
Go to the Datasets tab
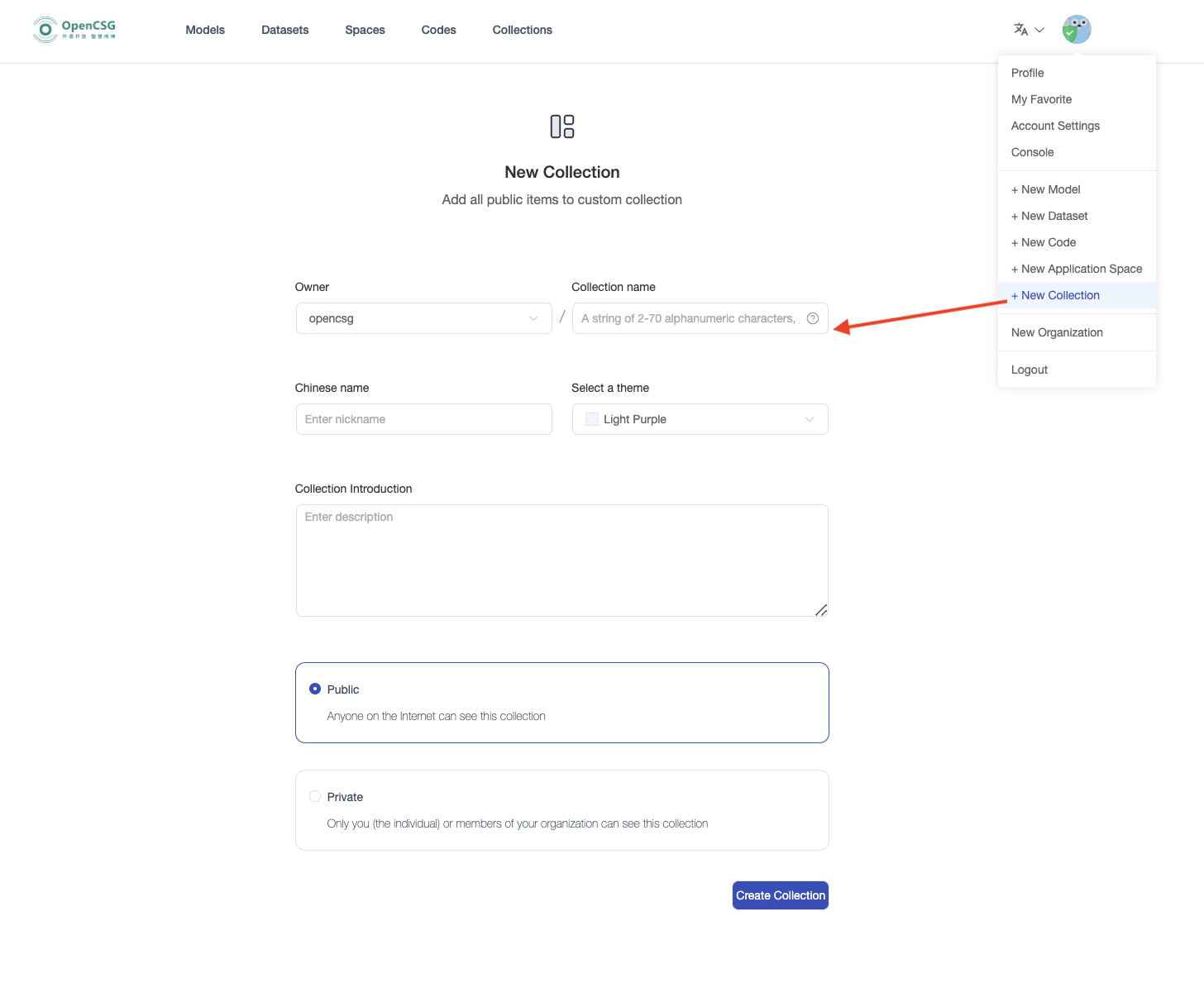coord(284,30)
